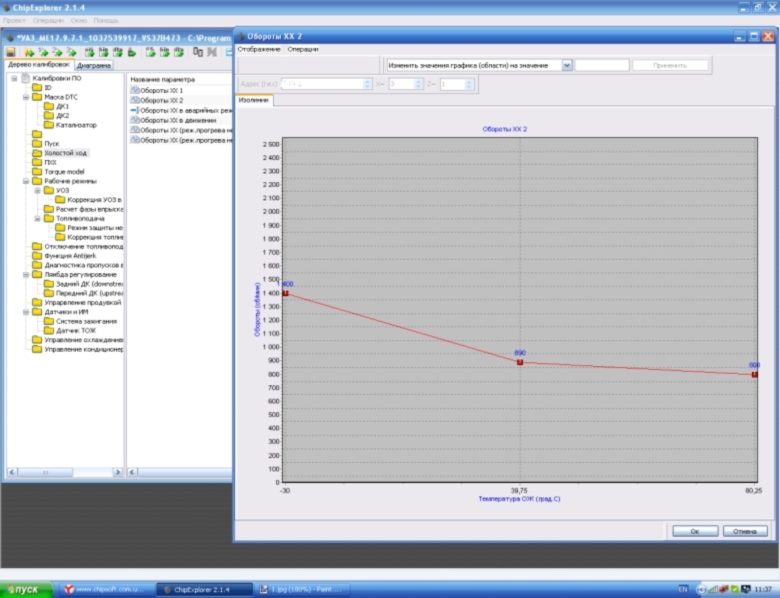Click the Калибровки ПО root document icon
The height and width of the screenshot is (598, 780).
[25, 78]
